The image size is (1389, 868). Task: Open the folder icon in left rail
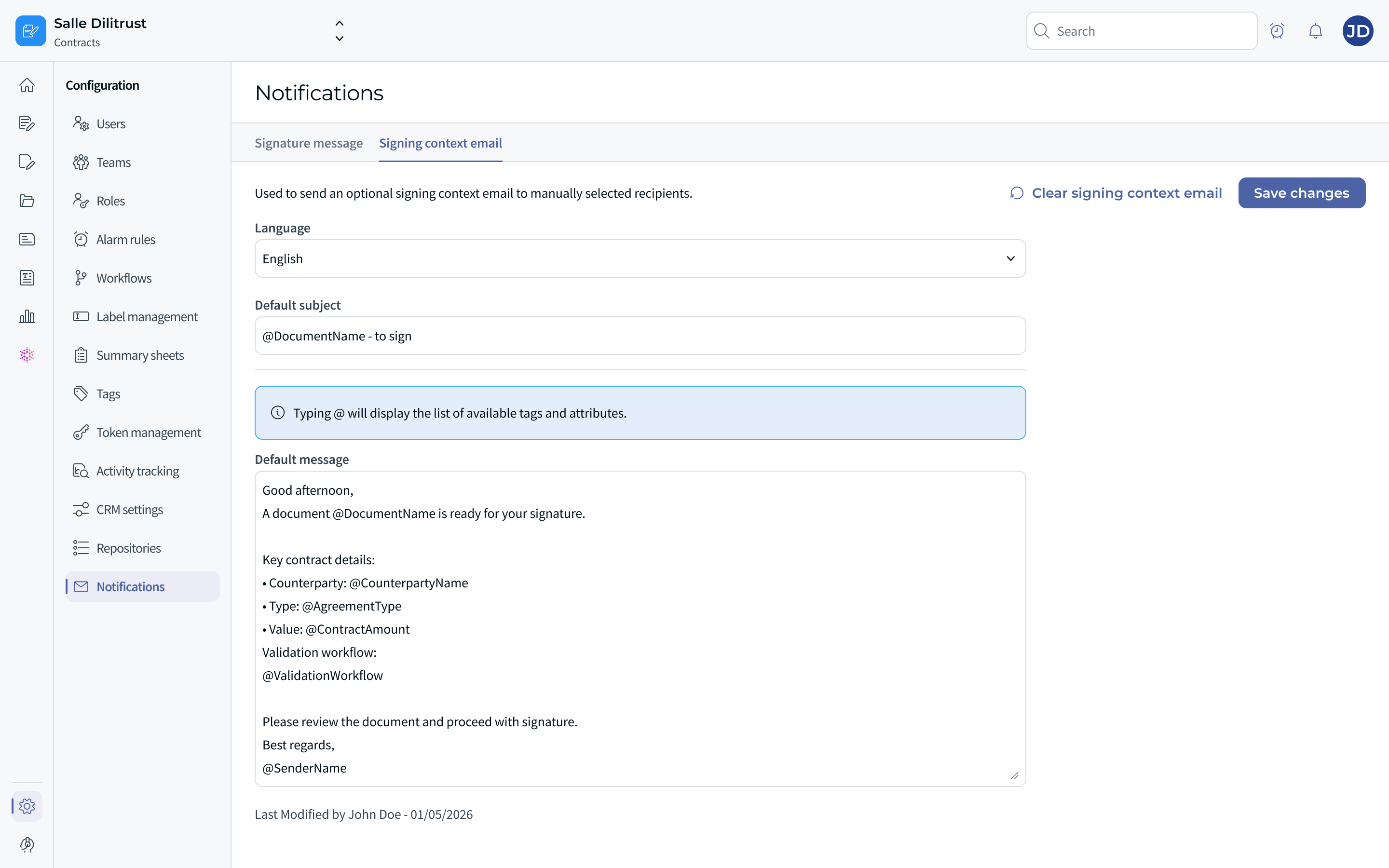[x=27, y=201]
